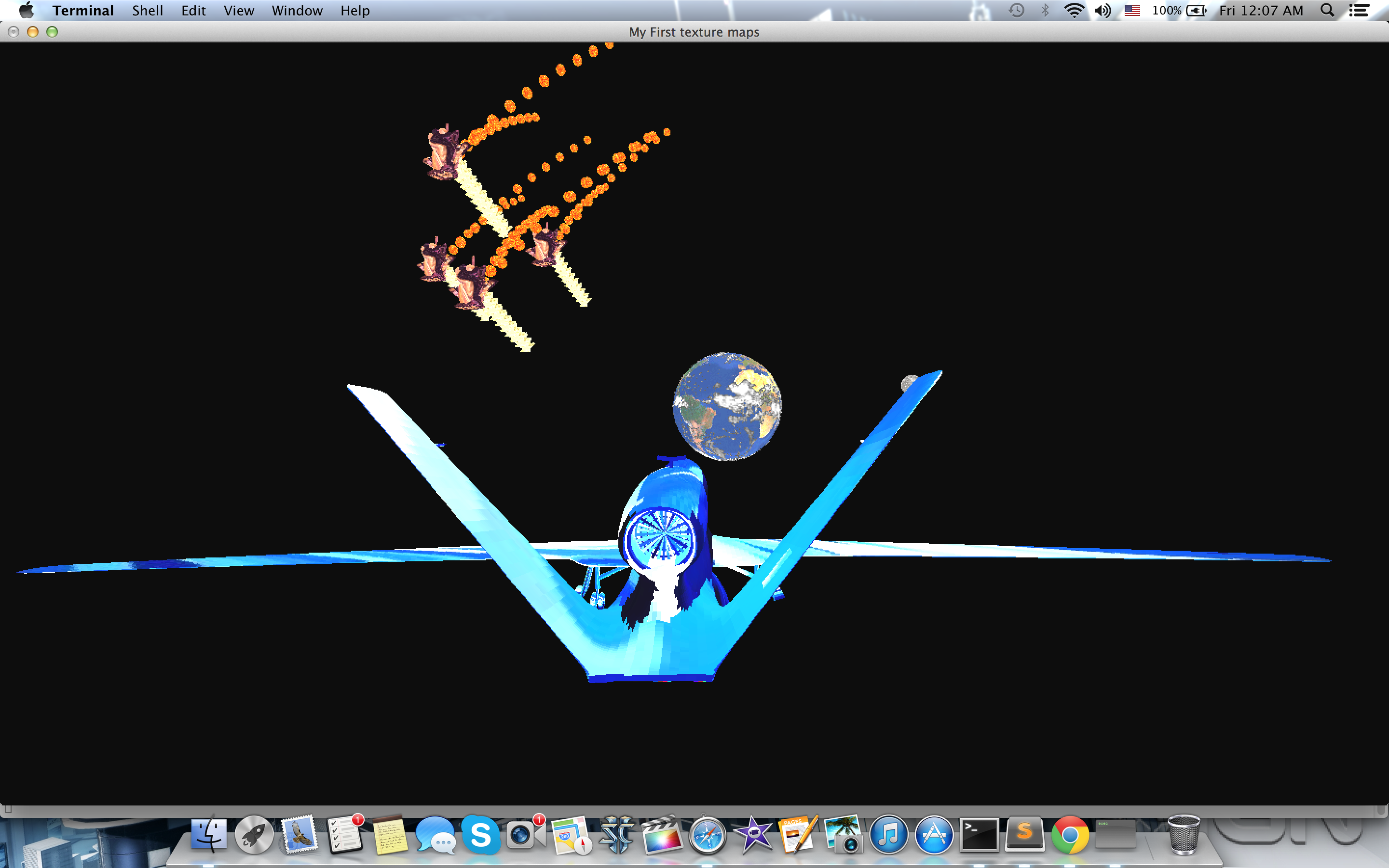Viewport: 1389px width, 868px height.
Task: Click the Time Machine menu bar icon
Action: (1017, 10)
